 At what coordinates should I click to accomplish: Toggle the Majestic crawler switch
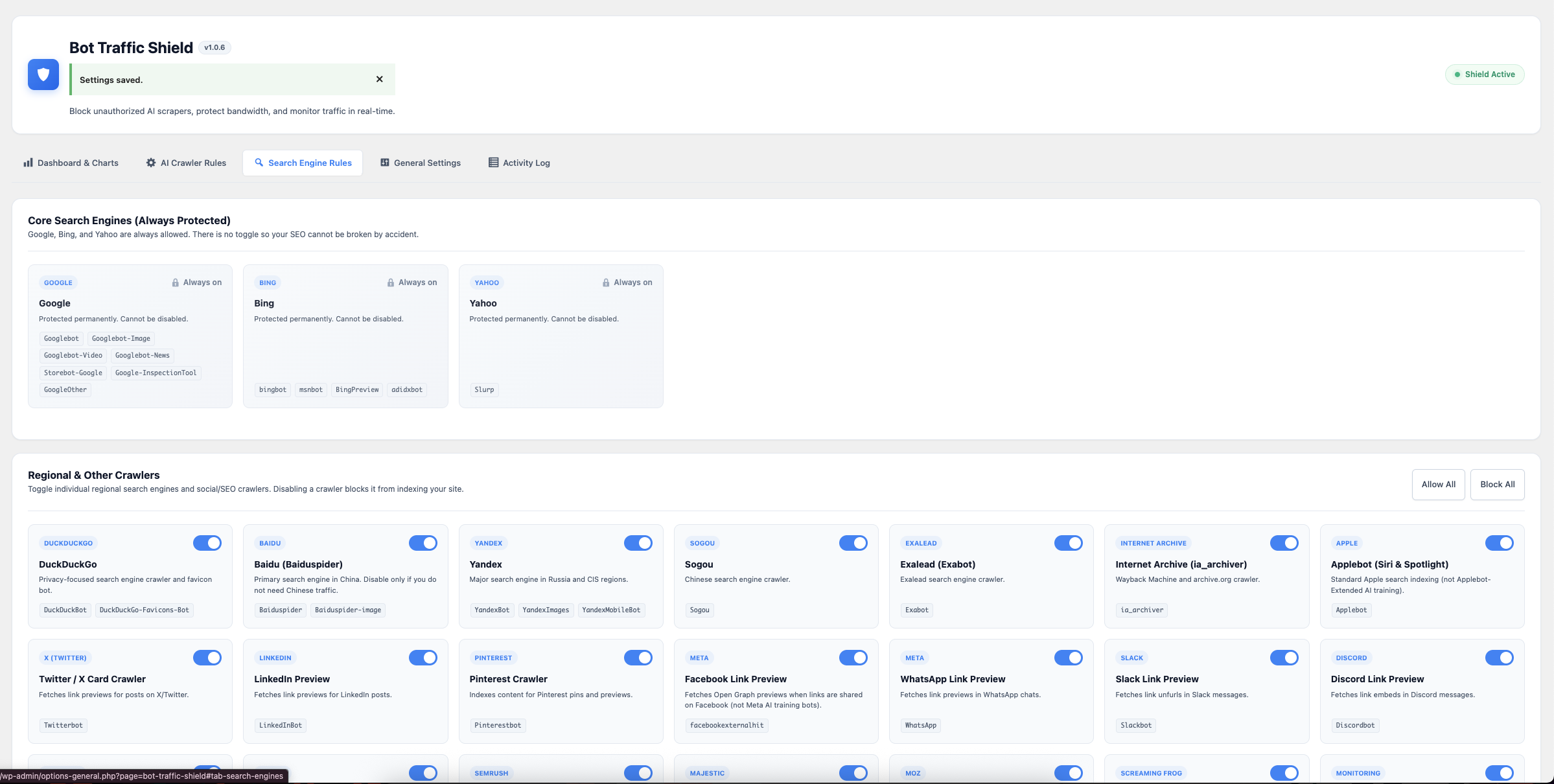click(x=853, y=773)
